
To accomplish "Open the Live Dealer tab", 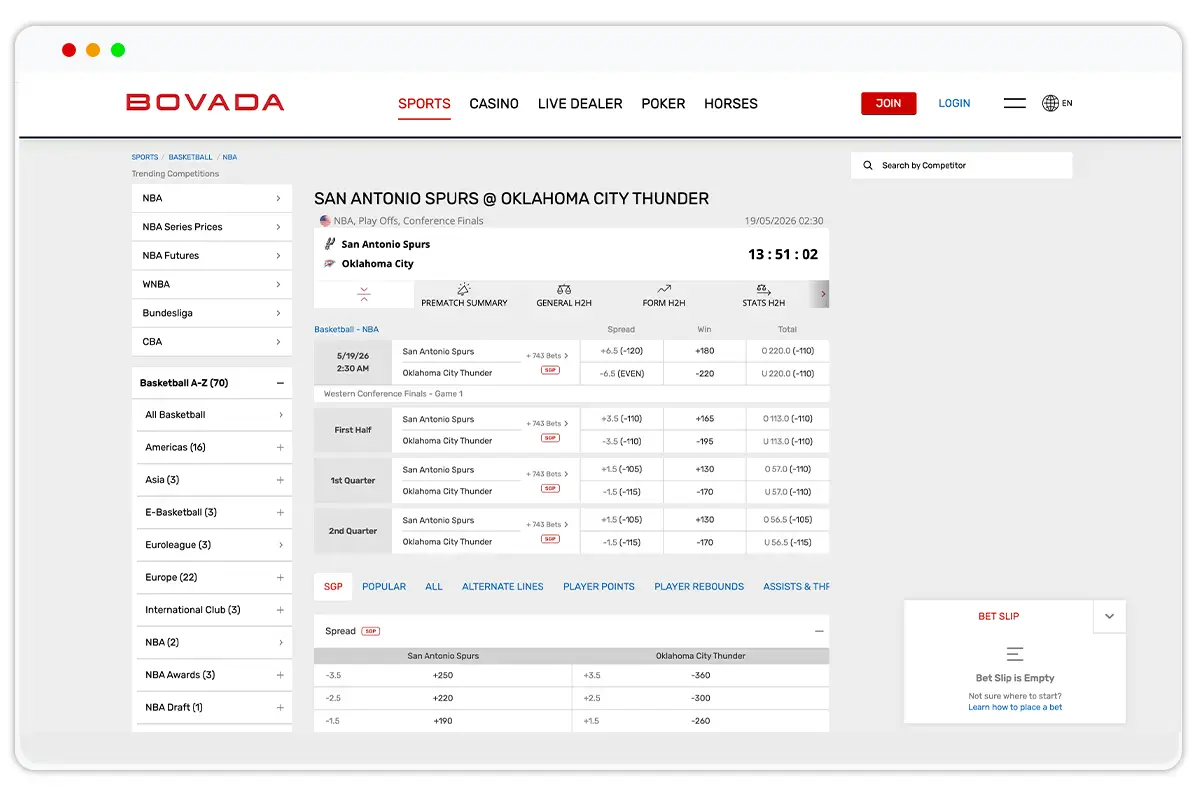I will [580, 104].
